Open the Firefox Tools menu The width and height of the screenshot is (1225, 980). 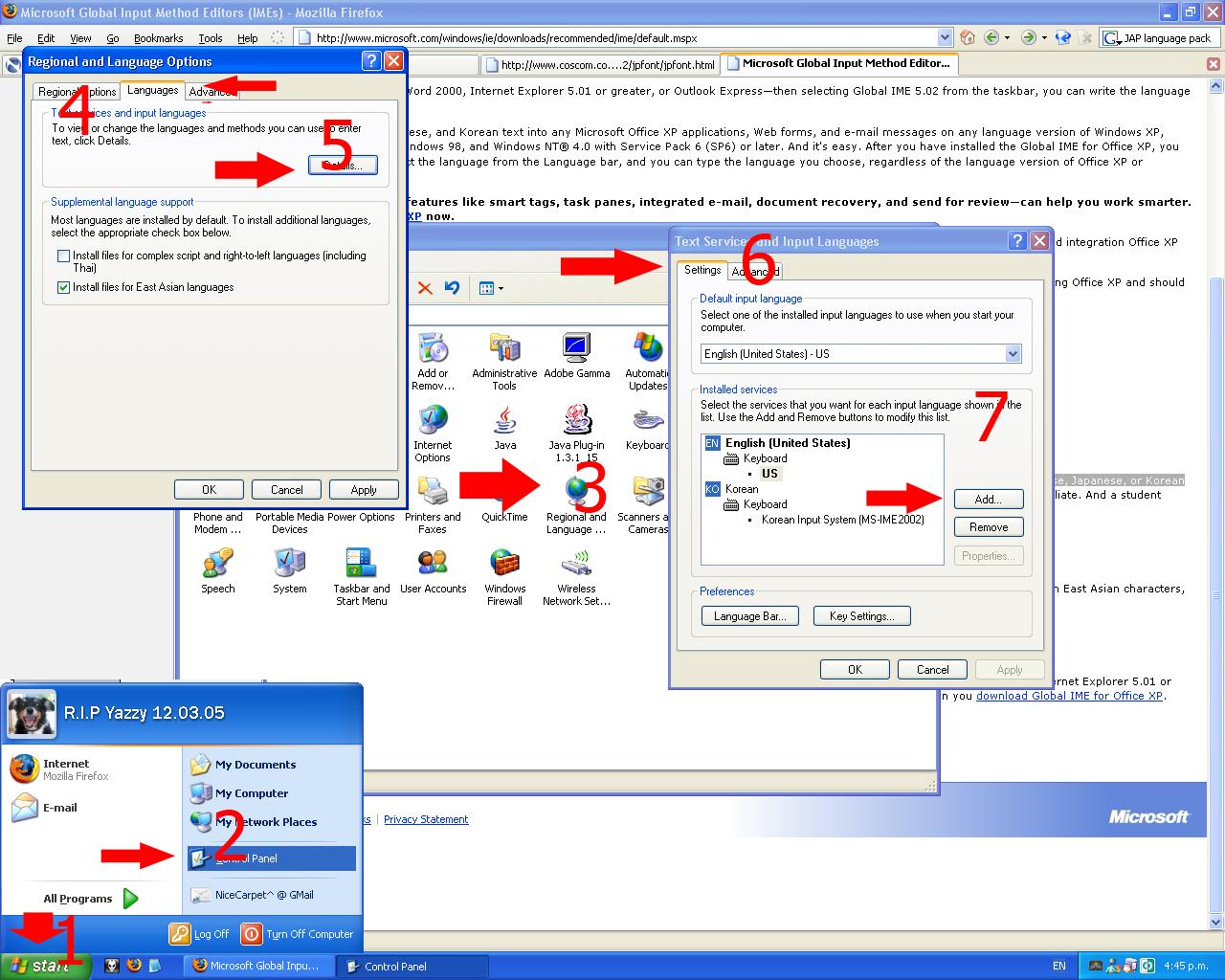[x=211, y=38]
